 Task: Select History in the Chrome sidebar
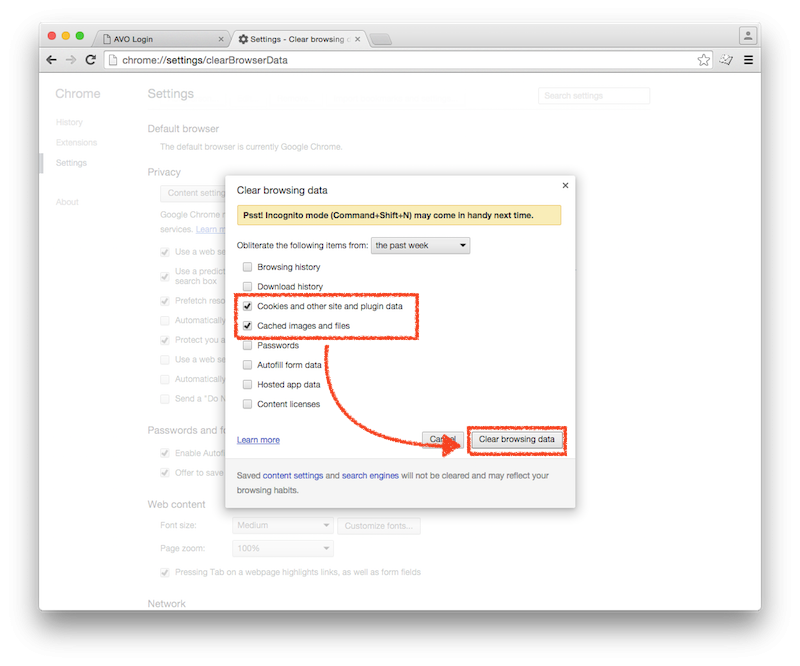coord(68,121)
